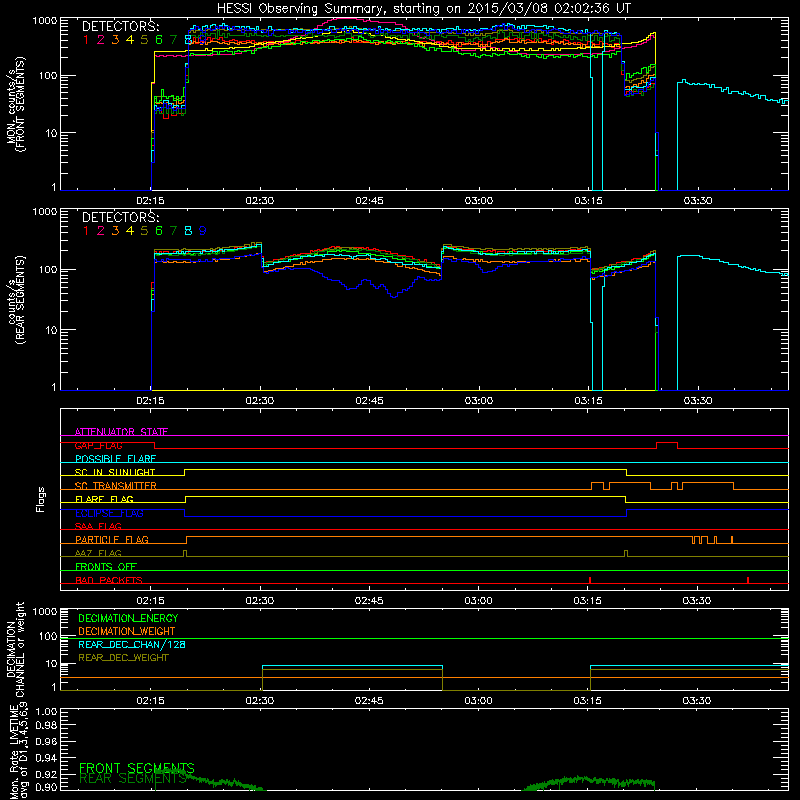Select detector 7 legend in rear segments panel
Screen dimensions: 800x800
tap(173, 231)
